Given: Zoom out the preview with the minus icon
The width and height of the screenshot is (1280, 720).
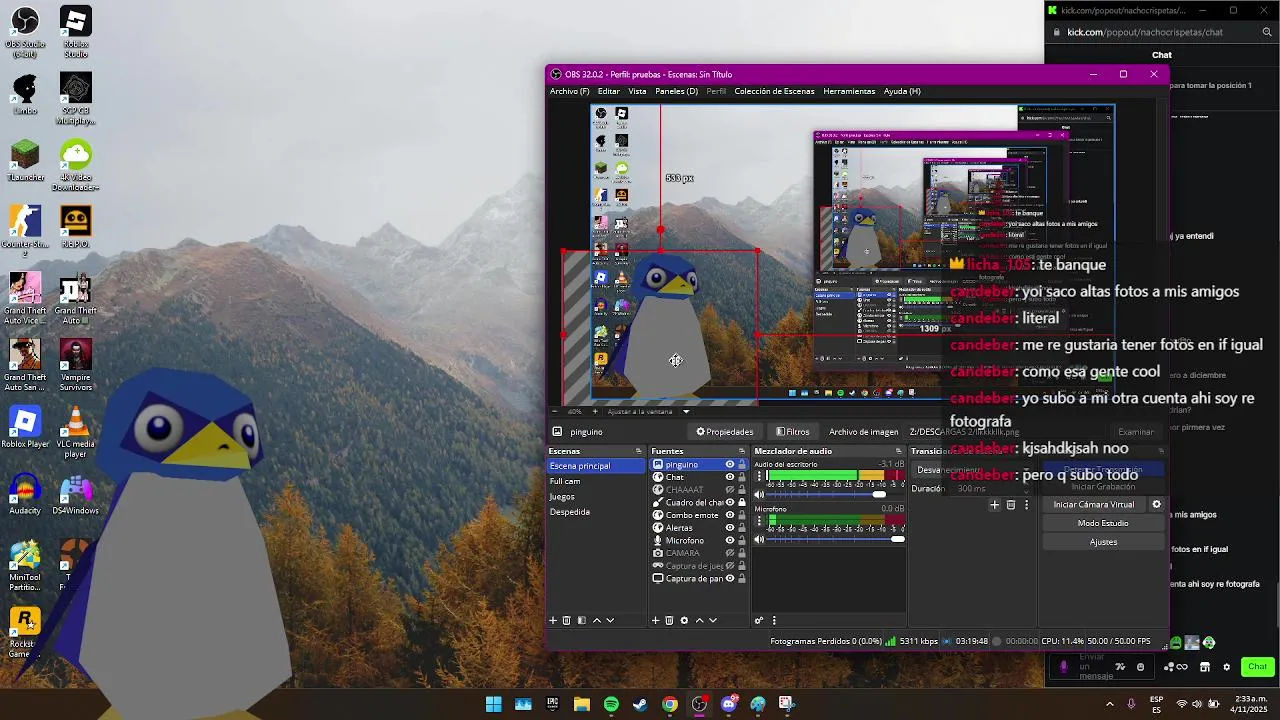Looking at the screenshot, I should pos(555,411).
